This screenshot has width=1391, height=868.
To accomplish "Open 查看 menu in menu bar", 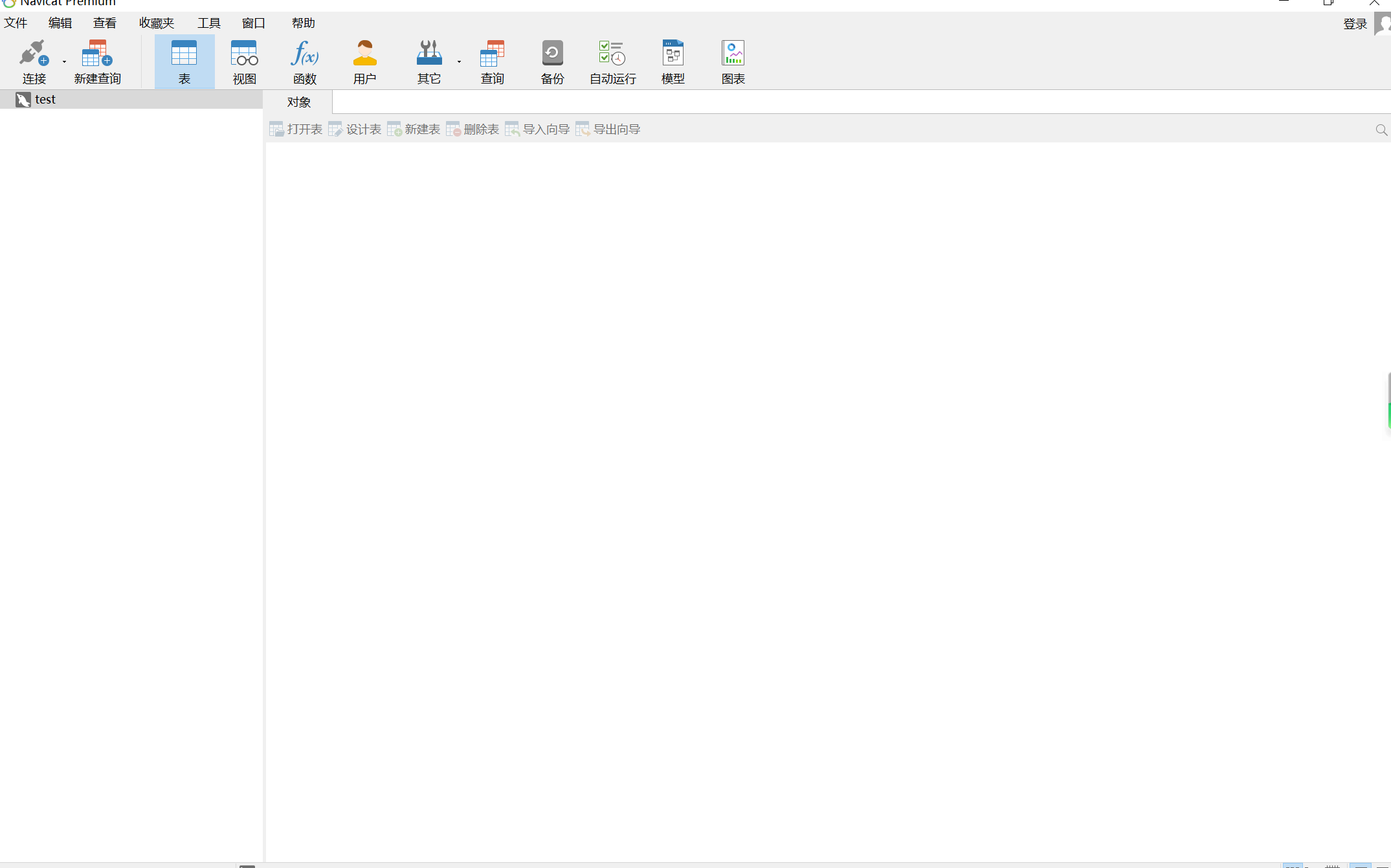I will click(105, 23).
